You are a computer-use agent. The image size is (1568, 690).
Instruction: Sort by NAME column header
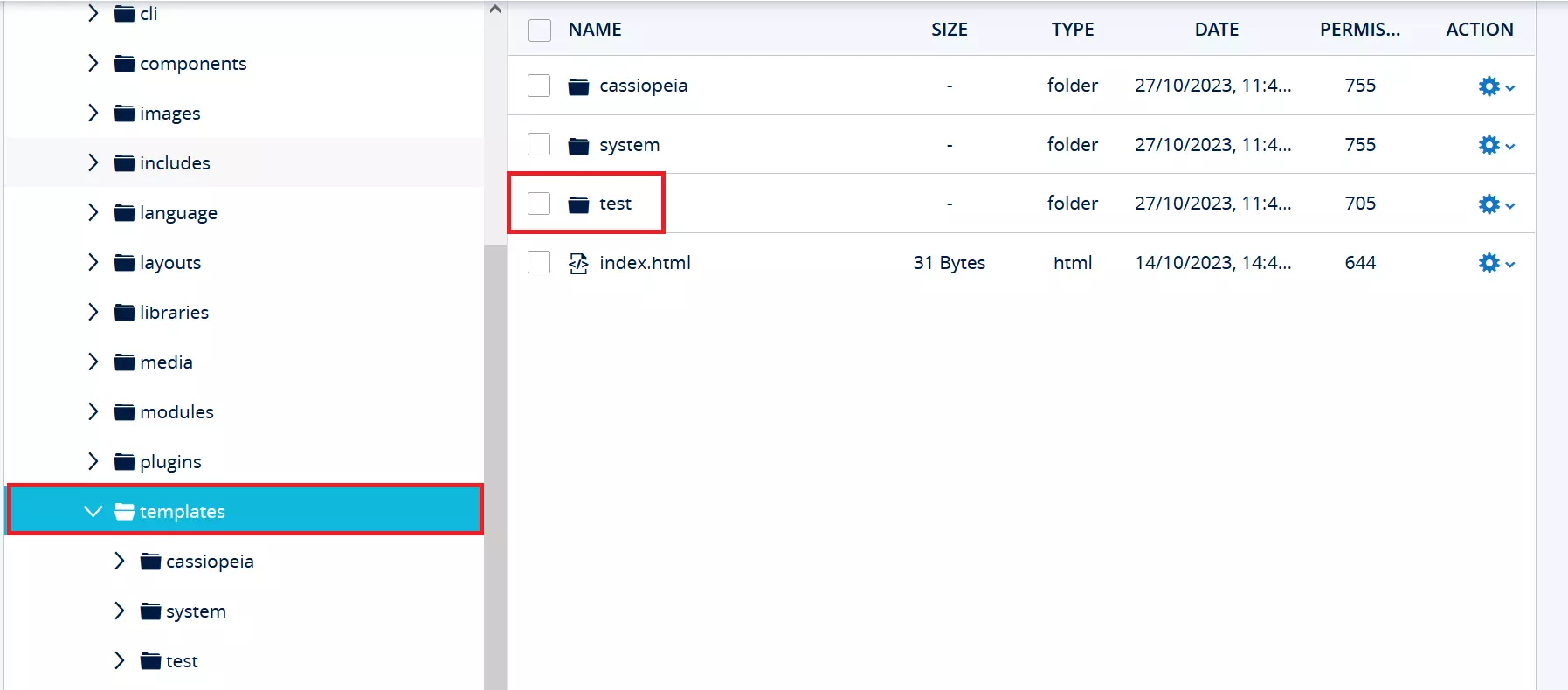[595, 30]
